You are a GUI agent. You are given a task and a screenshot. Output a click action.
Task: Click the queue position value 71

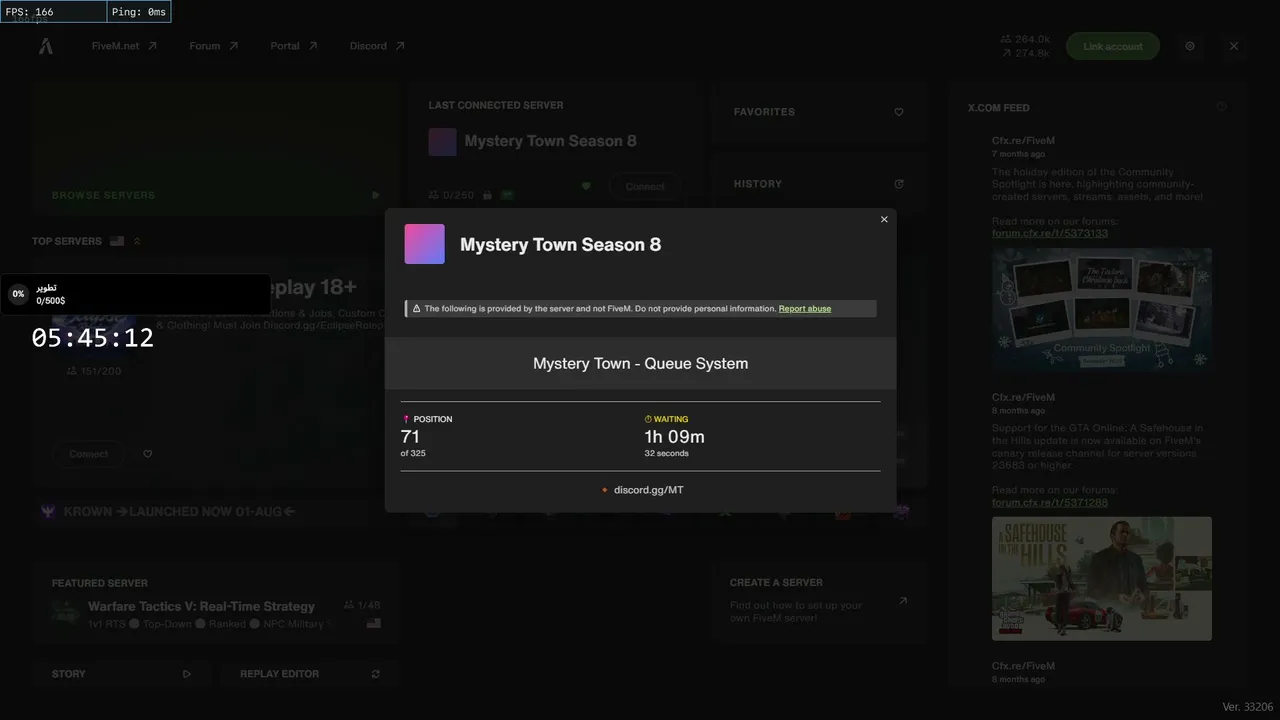click(x=410, y=437)
